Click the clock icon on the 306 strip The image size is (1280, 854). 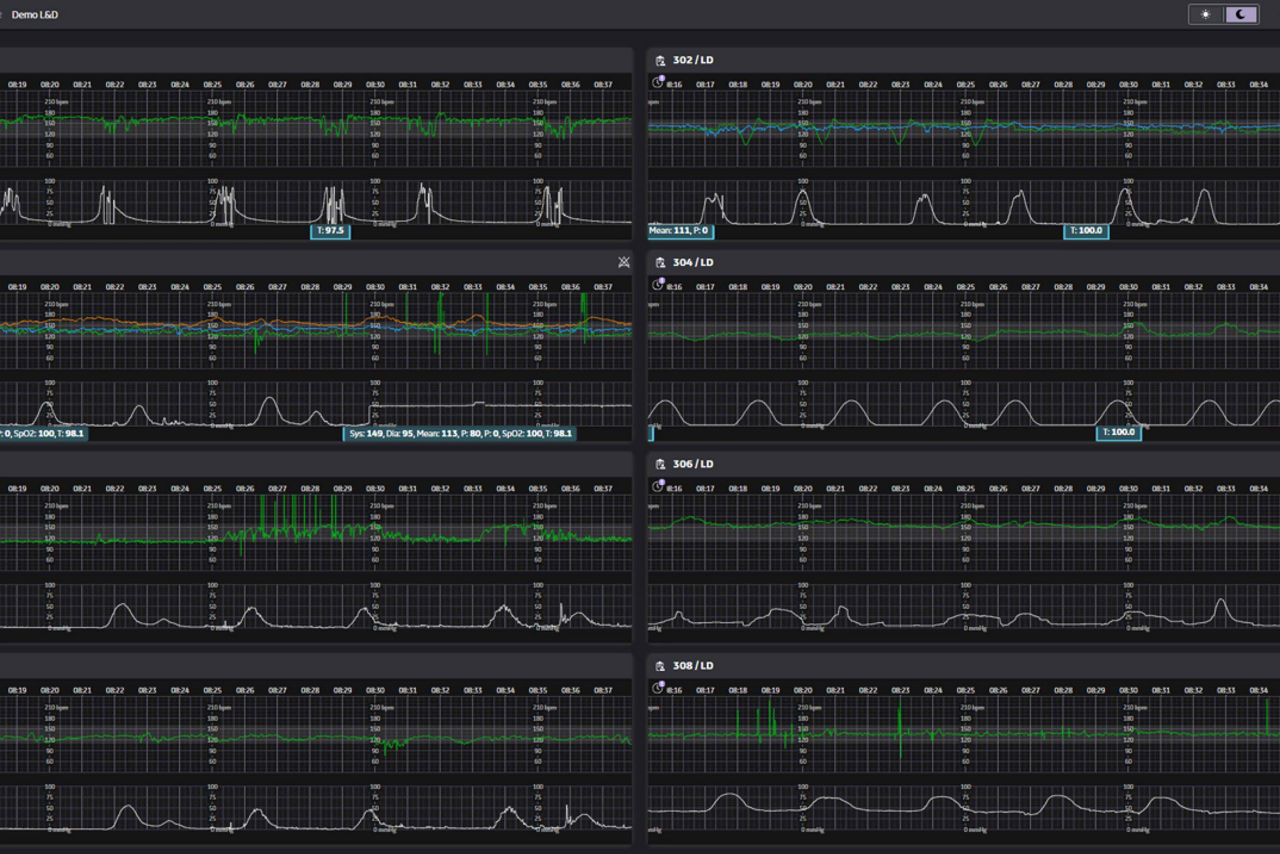[658, 488]
